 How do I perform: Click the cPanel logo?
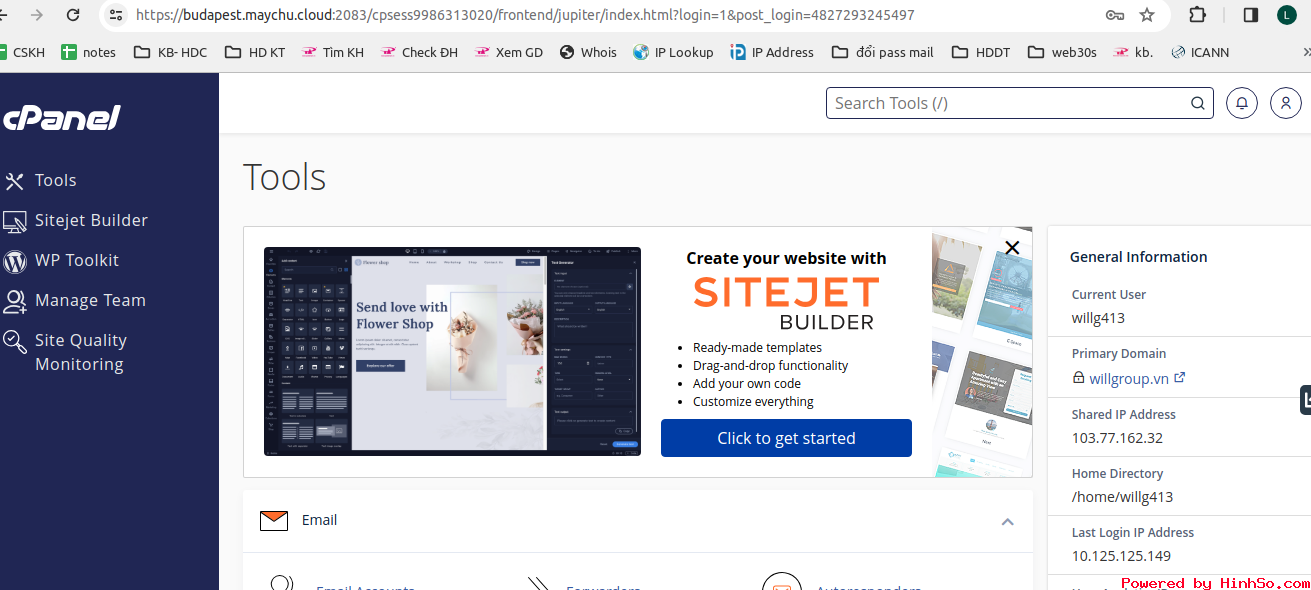(62, 118)
